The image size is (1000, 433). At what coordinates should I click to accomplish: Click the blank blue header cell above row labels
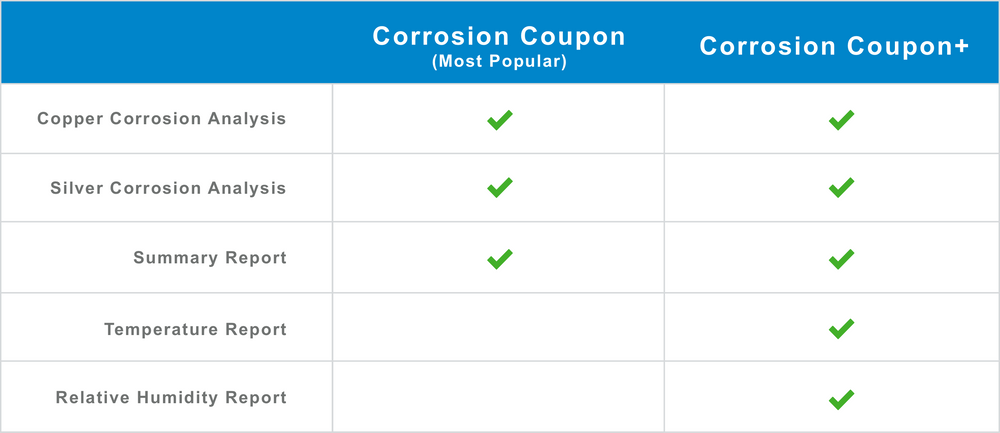pyautogui.click(x=166, y=42)
